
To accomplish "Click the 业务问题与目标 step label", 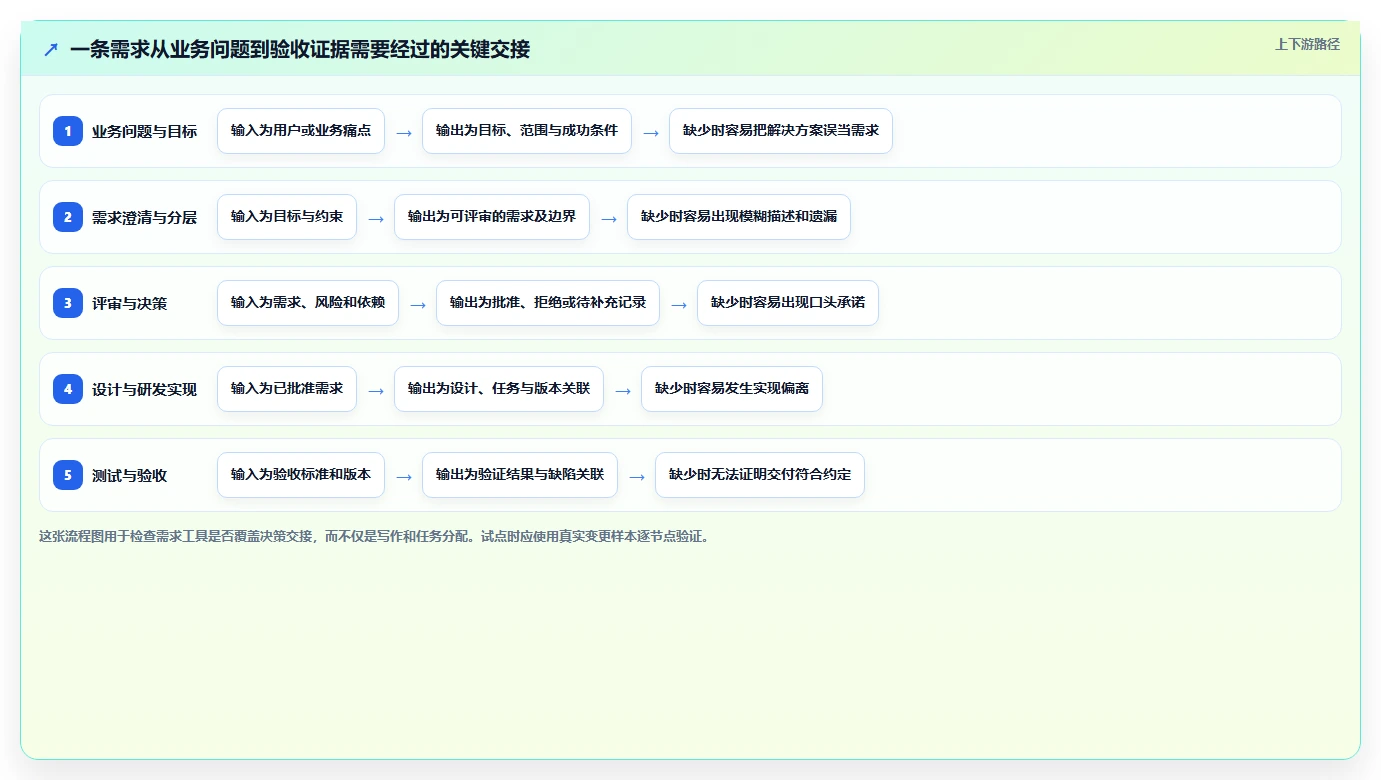I will [x=145, y=131].
